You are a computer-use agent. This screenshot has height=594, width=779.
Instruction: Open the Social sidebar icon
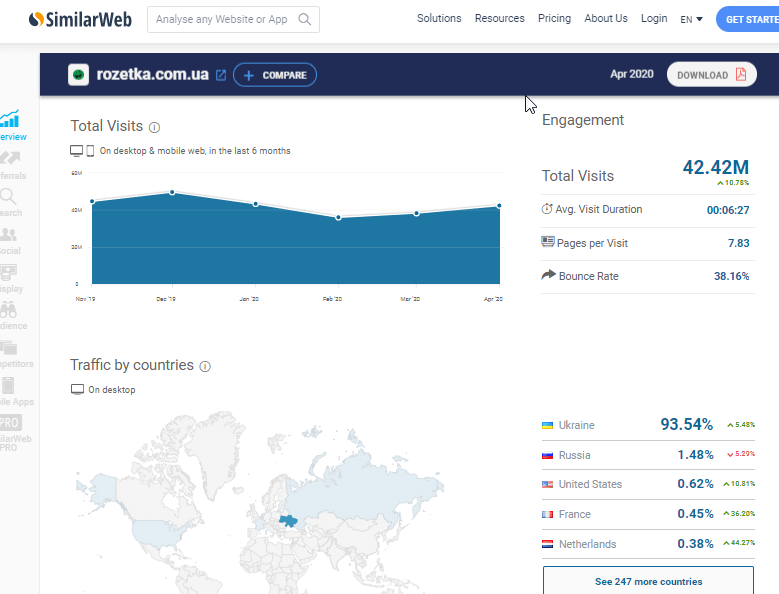[x=9, y=240]
